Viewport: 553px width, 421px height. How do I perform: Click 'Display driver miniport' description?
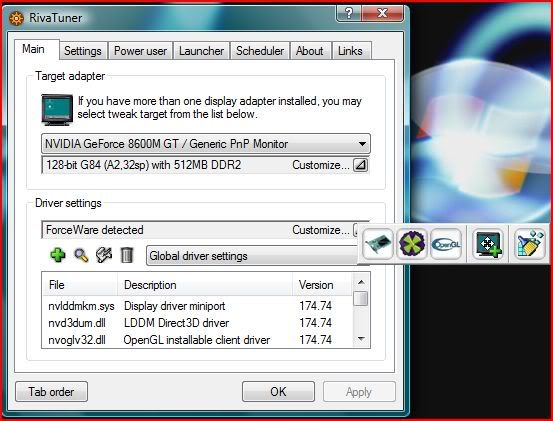pyautogui.click(x=175, y=306)
